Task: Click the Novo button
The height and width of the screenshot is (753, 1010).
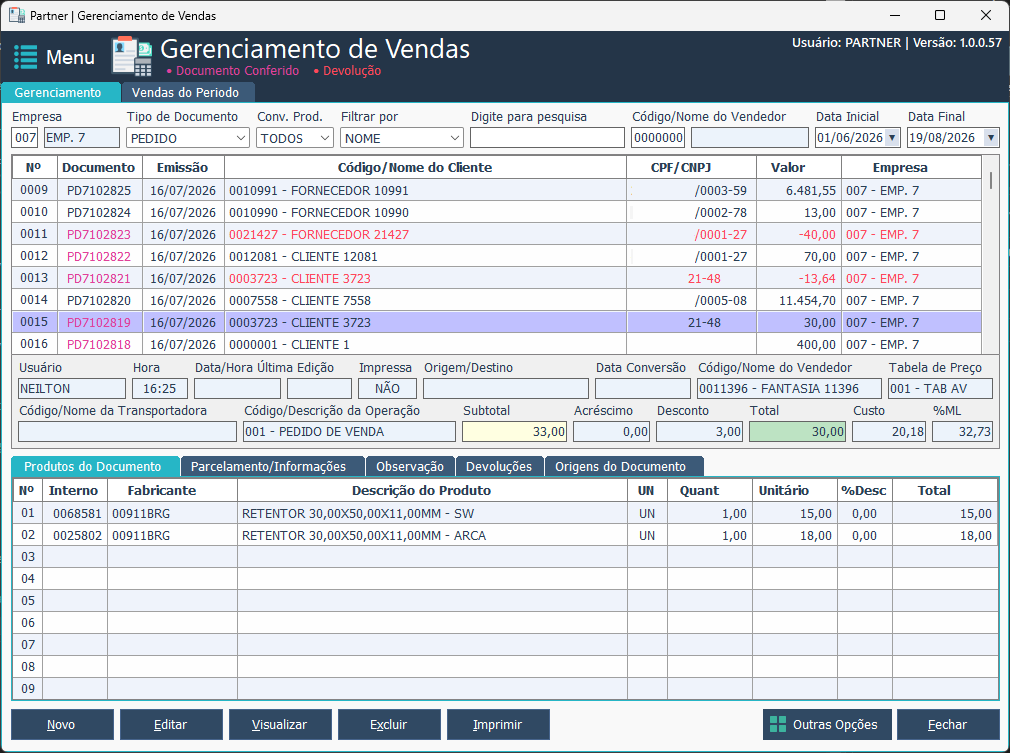Action: tap(62, 725)
